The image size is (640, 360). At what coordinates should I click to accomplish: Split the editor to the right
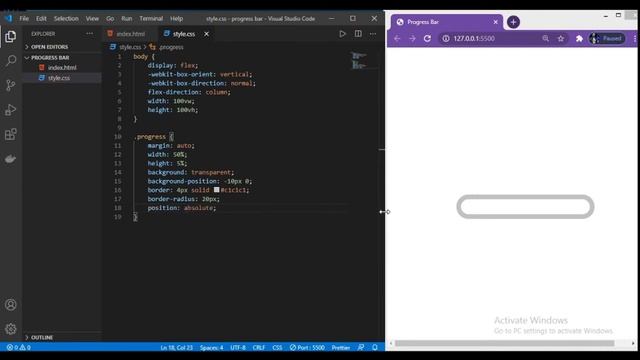(358, 34)
